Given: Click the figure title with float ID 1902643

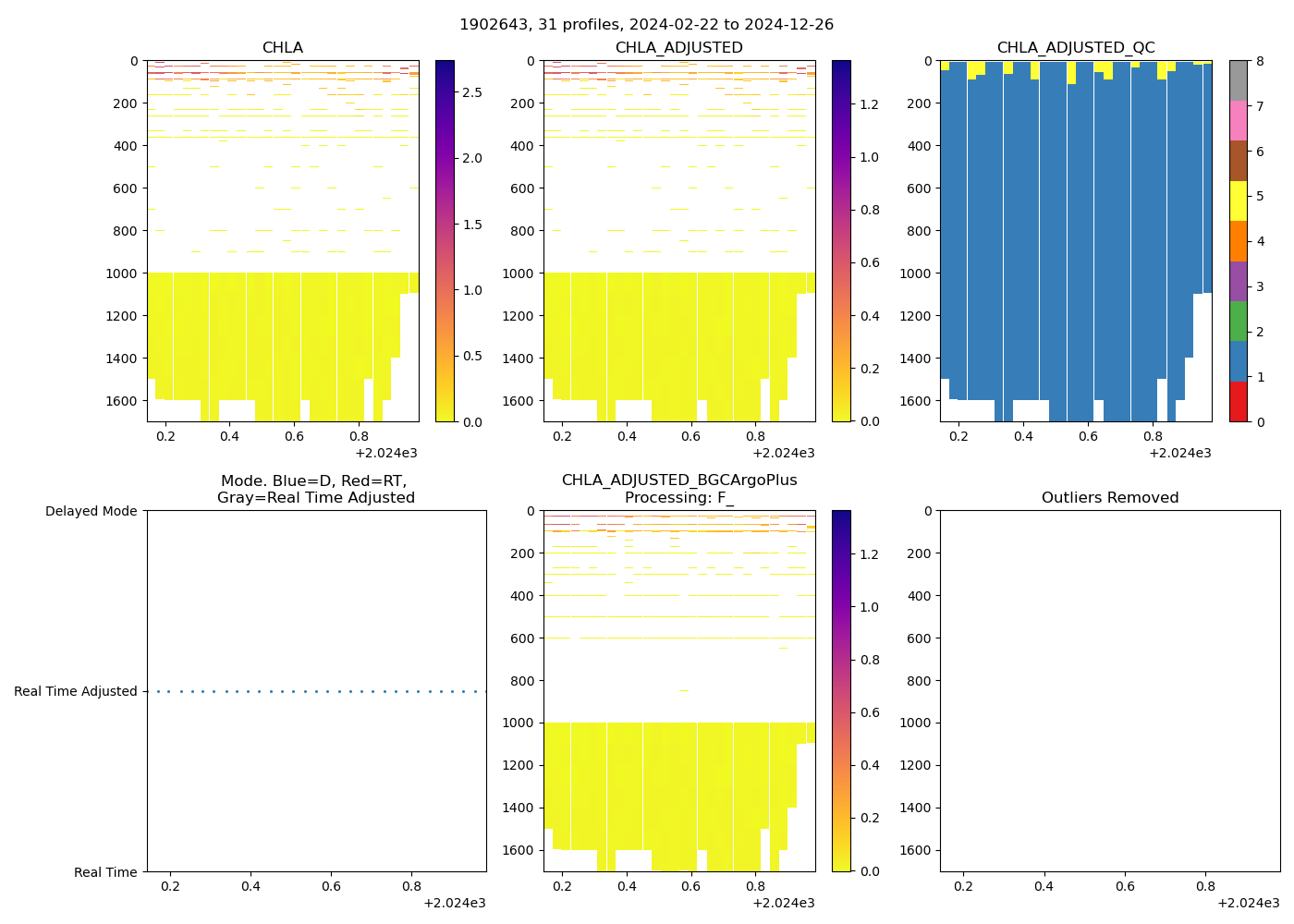Looking at the screenshot, I should click(x=646, y=25).
